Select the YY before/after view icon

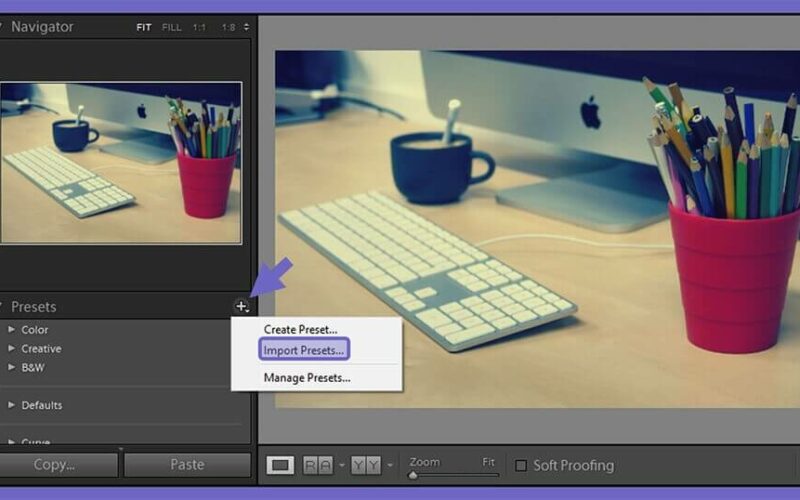pyautogui.click(x=366, y=465)
